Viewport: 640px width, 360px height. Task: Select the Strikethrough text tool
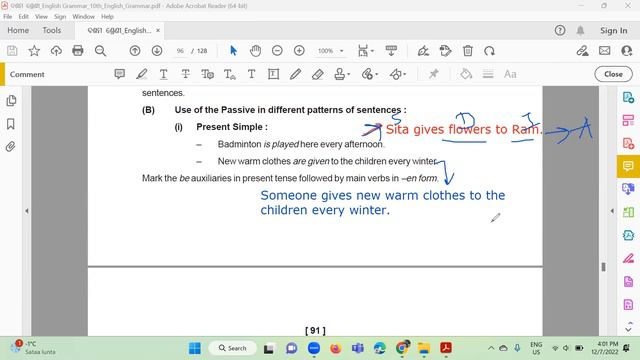(x=185, y=74)
